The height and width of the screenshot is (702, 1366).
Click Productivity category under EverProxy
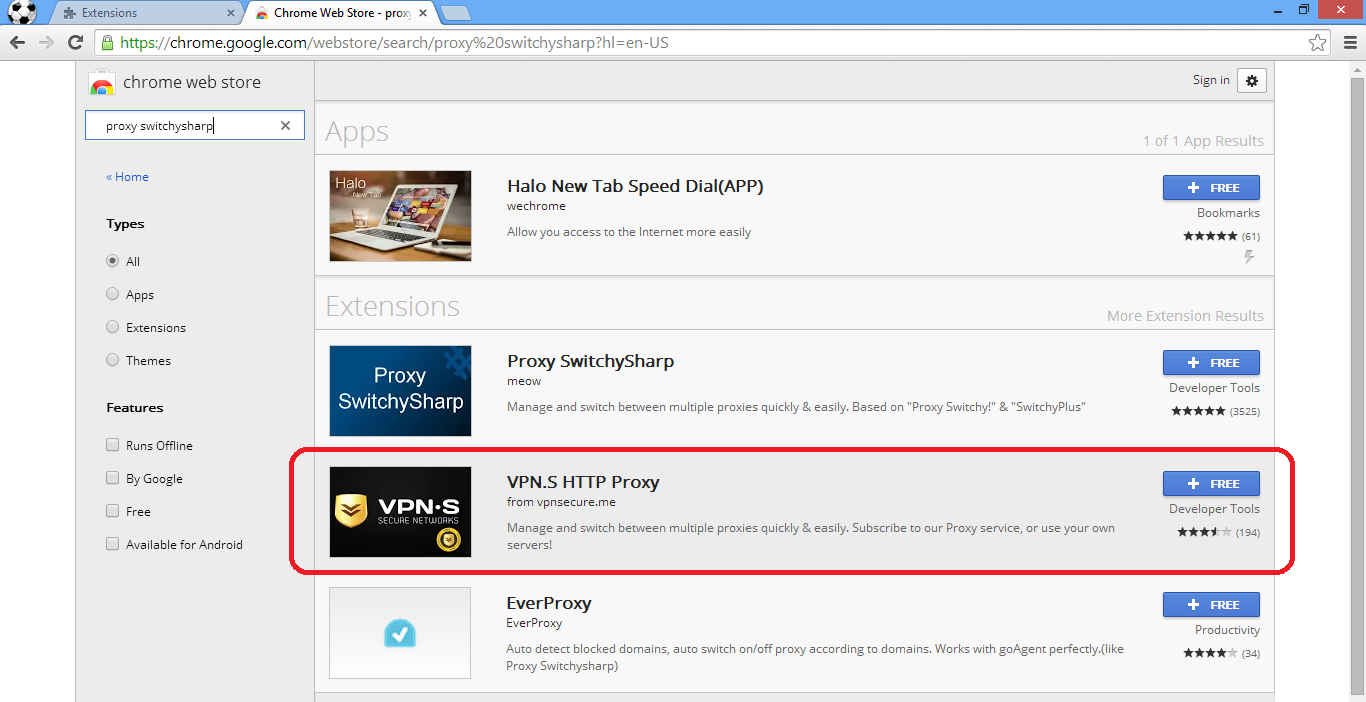point(1227,630)
